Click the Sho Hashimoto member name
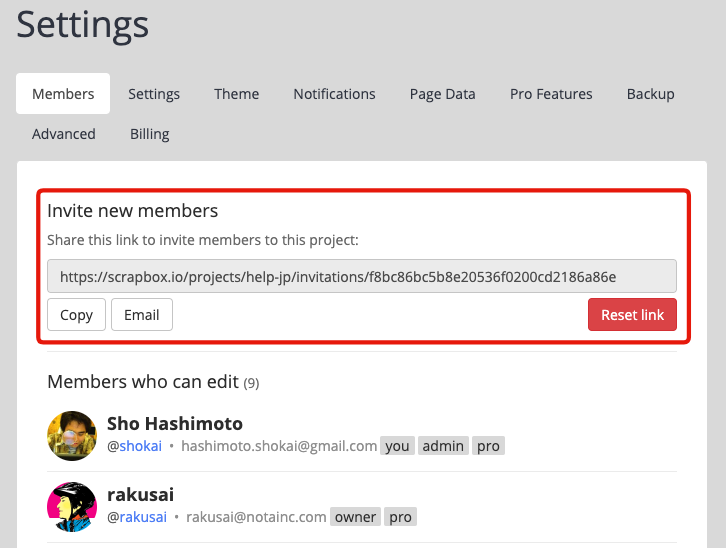This screenshot has height=548, width=726. 175,423
